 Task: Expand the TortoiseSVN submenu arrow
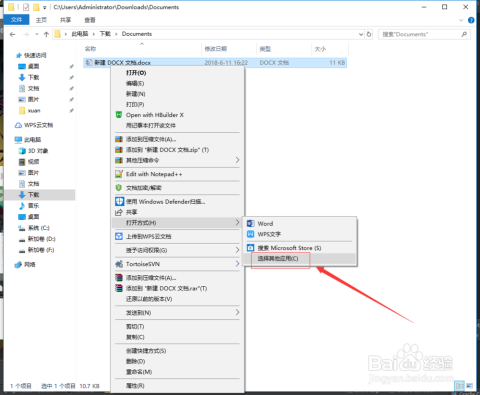click(237, 264)
